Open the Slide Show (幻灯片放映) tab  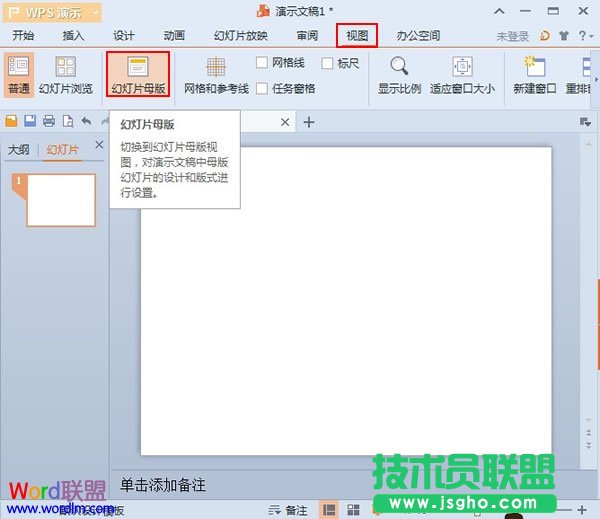point(241,36)
